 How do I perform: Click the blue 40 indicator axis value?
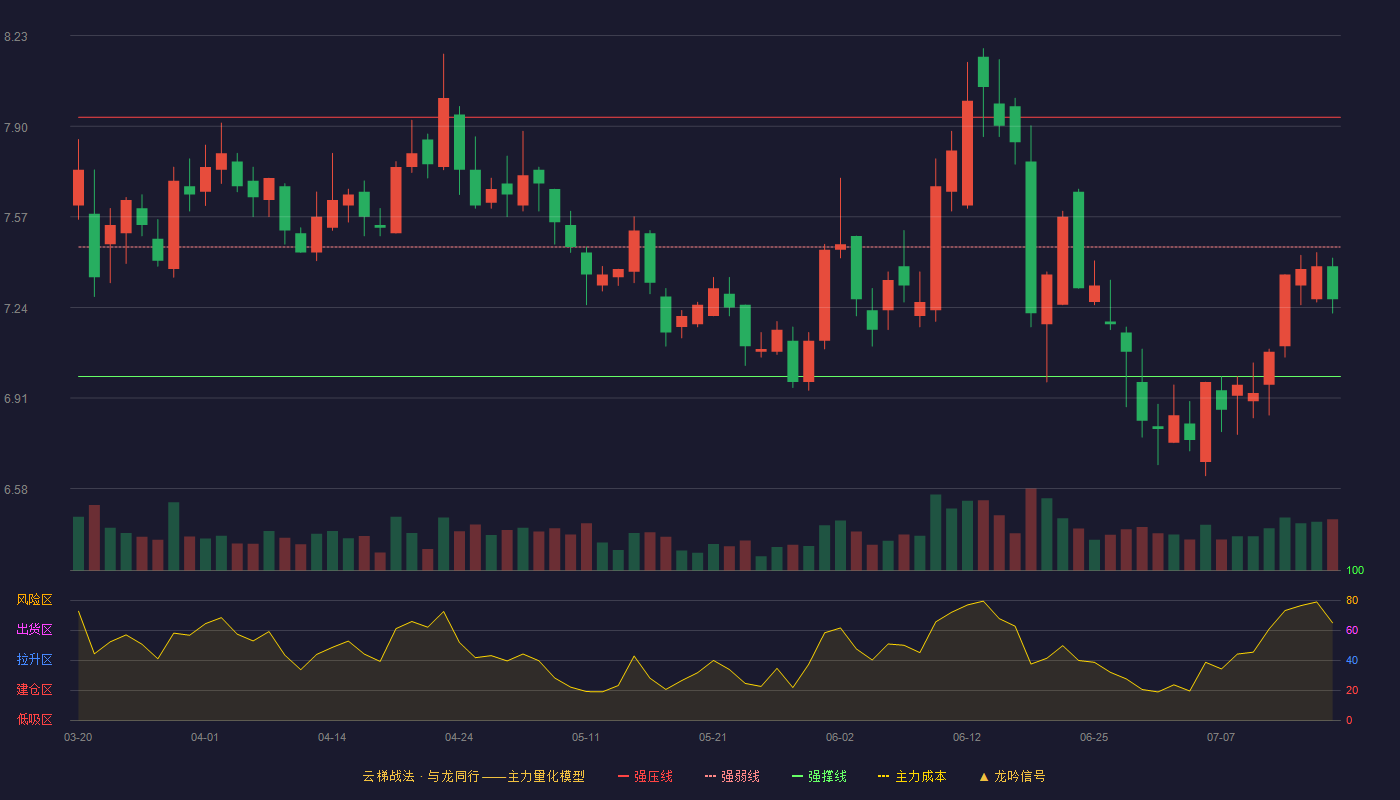click(x=1352, y=660)
